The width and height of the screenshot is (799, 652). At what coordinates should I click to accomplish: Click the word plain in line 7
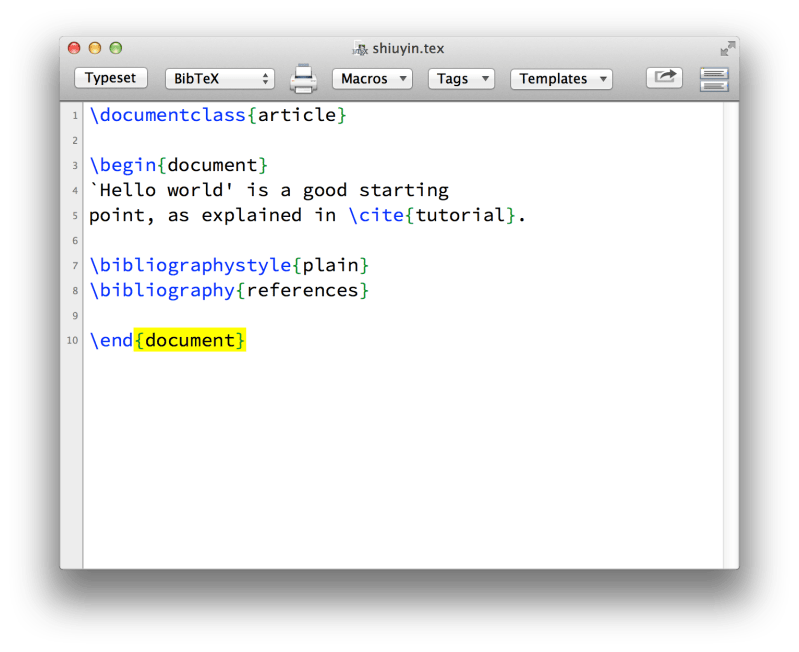tap(330, 265)
